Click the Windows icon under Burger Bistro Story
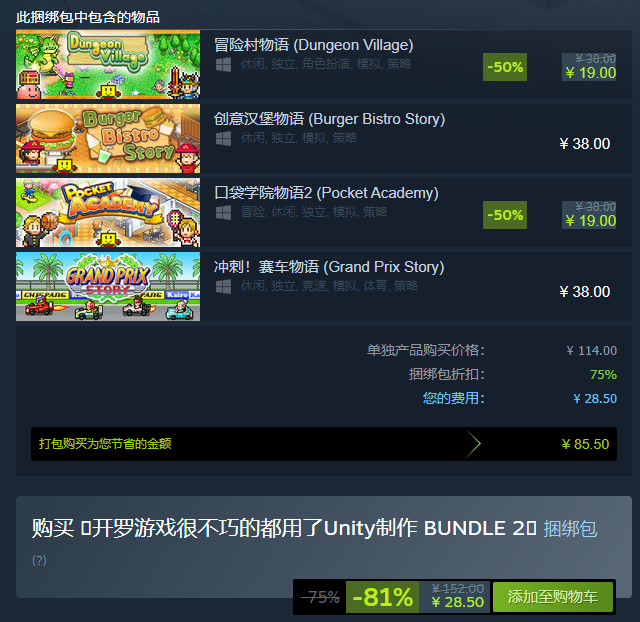 (x=223, y=139)
